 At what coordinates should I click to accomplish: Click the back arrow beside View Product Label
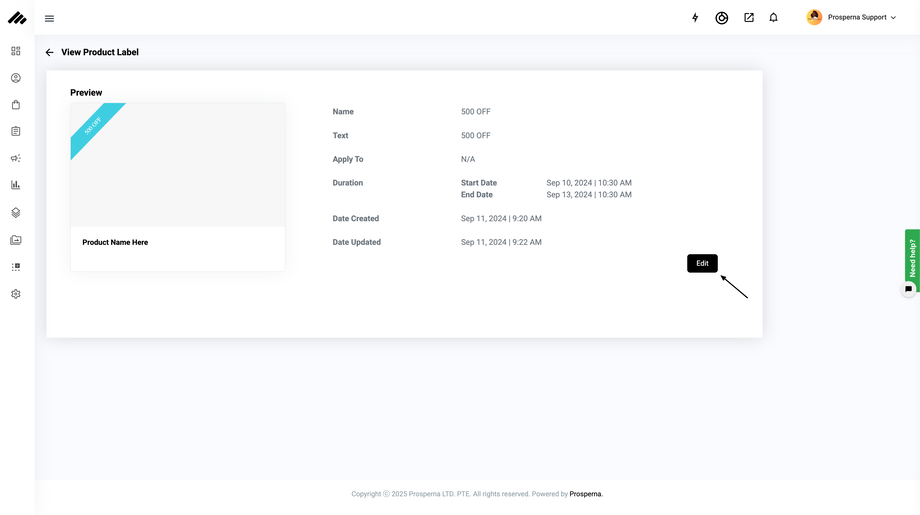pyautogui.click(x=49, y=52)
